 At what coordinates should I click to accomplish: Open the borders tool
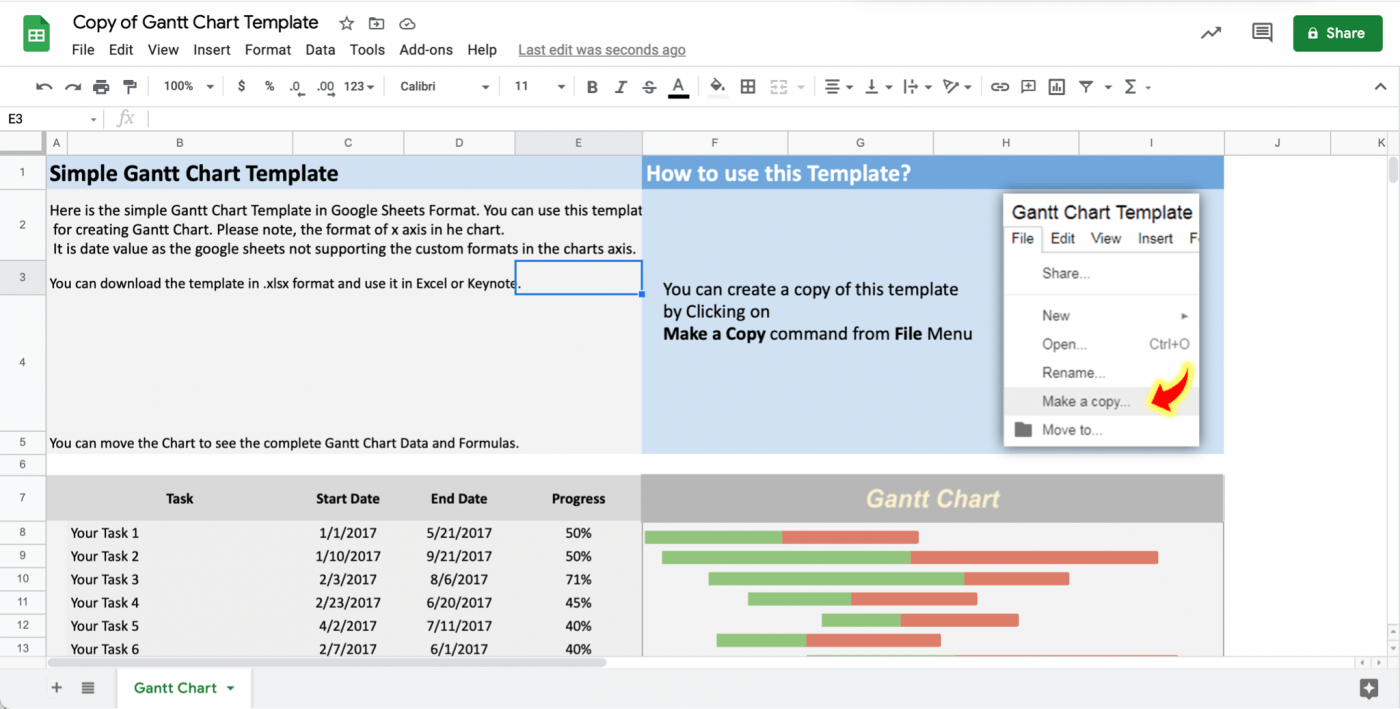click(x=747, y=87)
